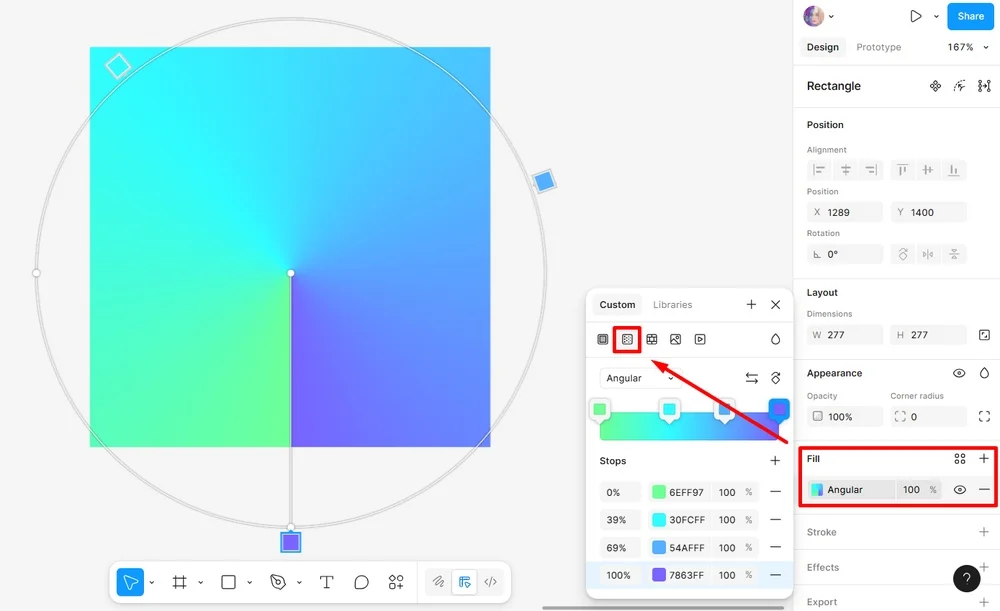Switch to the Design tab

click(x=823, y=47)
